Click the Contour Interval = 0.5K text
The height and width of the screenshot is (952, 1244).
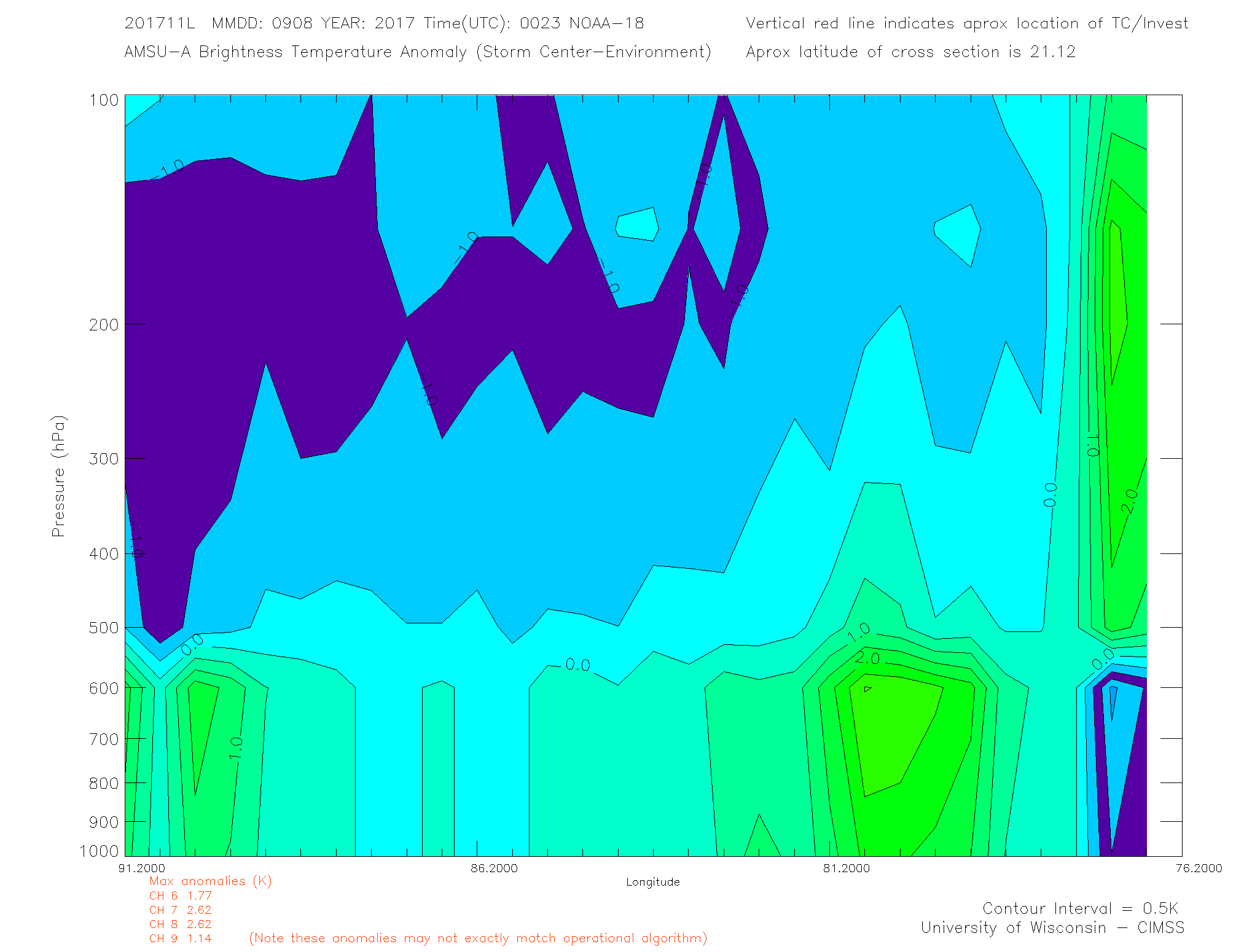click(1080, 908)
